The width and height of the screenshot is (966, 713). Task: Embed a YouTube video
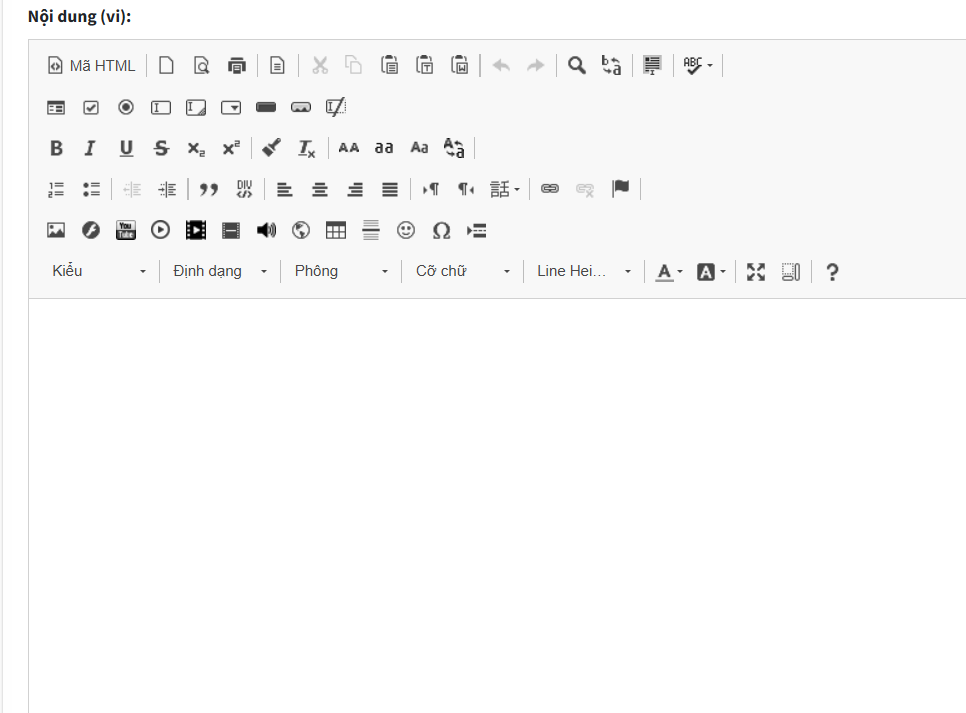pyautogui.click(x=126, y=230)
